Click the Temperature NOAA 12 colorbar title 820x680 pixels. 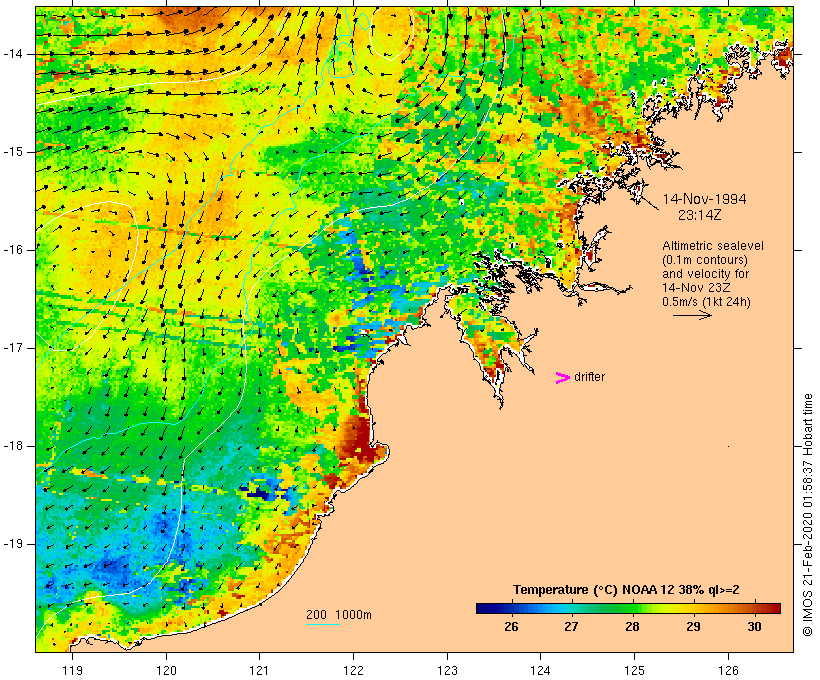pyautogui.click(x=626, y=590)
